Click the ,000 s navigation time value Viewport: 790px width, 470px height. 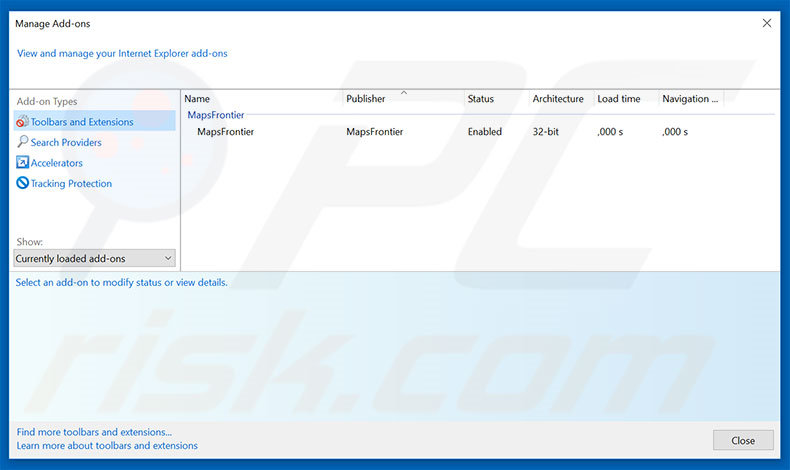point(675,132)
